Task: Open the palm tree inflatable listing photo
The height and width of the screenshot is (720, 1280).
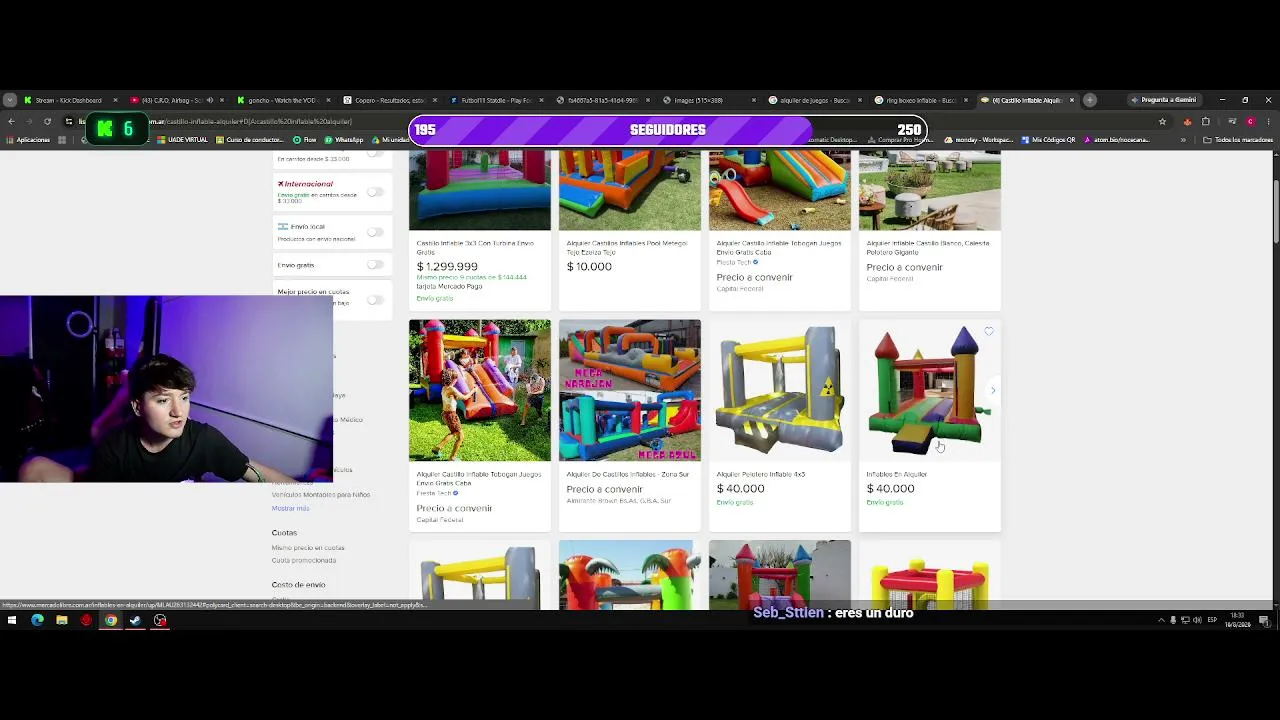Action: pyautogui.click(x=630, y=575)
